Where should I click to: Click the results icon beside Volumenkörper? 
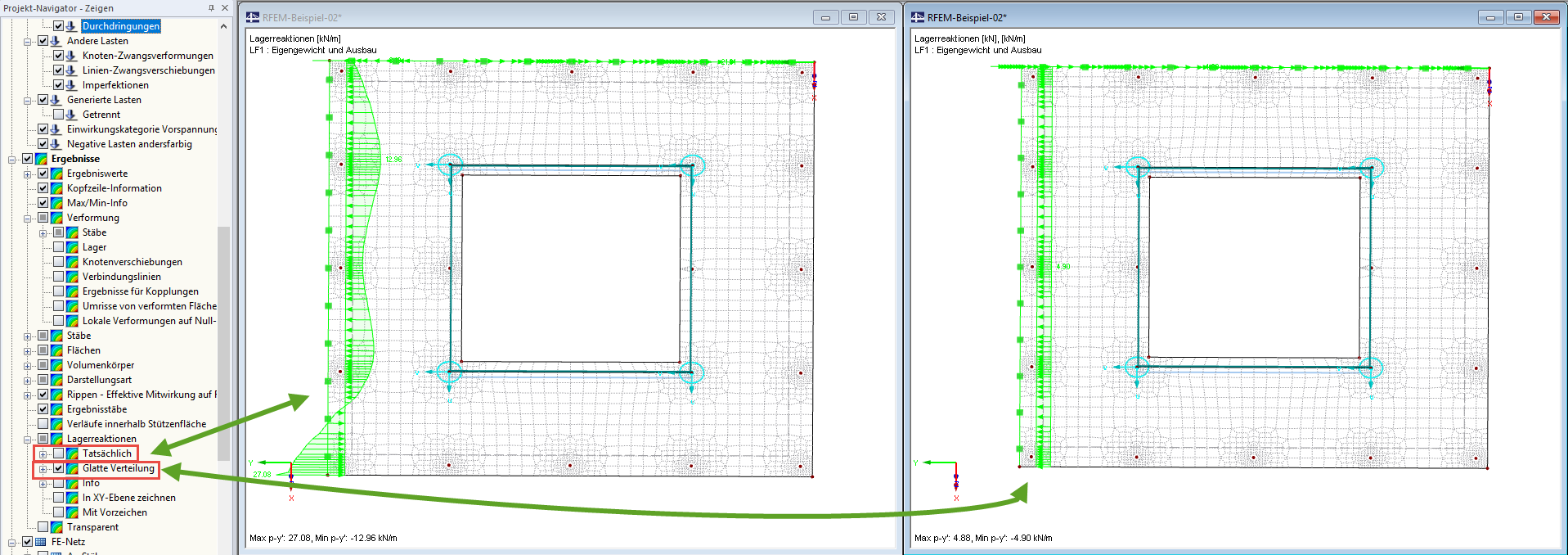pos(56,365)
